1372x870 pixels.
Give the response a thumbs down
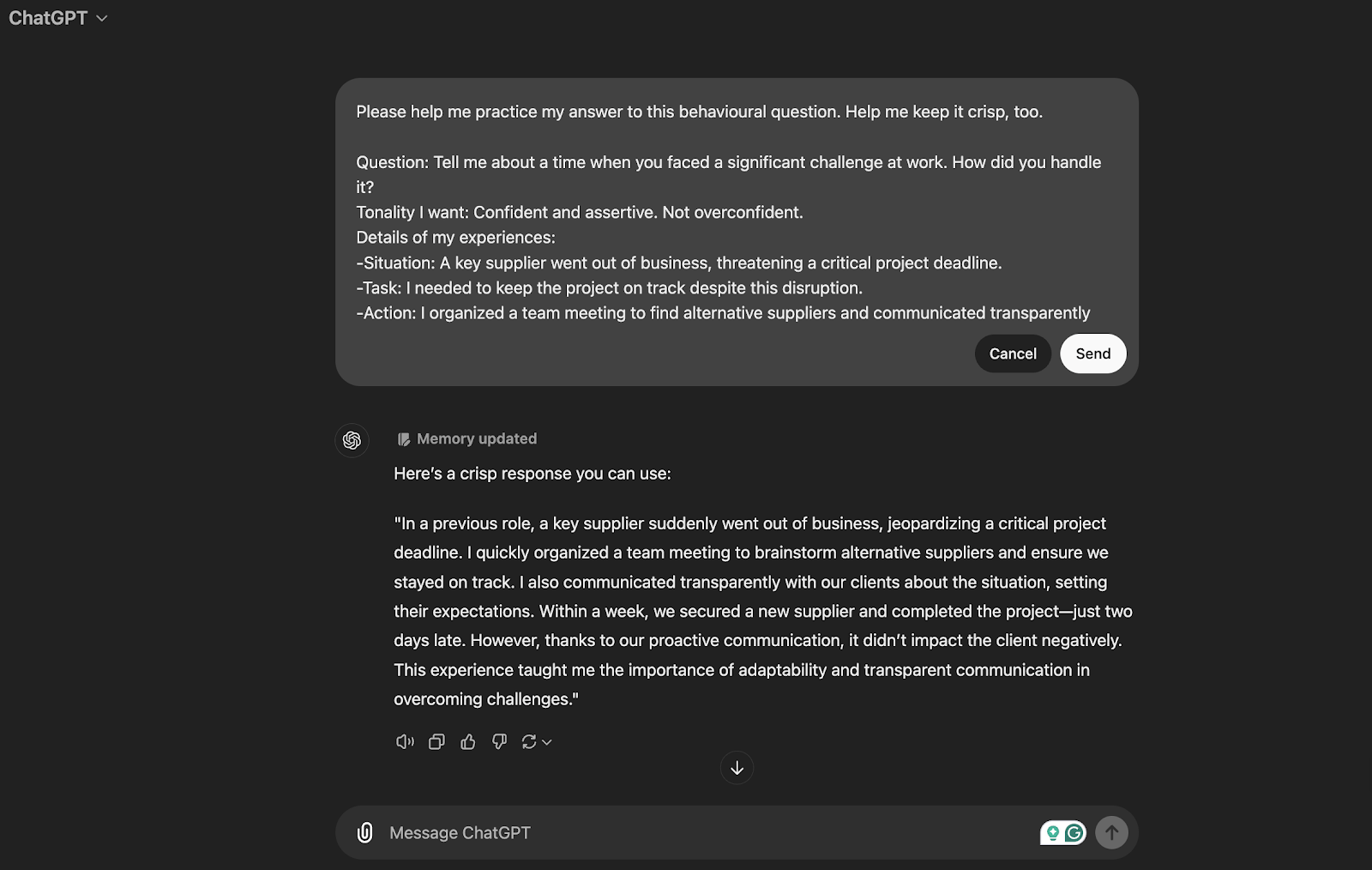click(499, 741)
